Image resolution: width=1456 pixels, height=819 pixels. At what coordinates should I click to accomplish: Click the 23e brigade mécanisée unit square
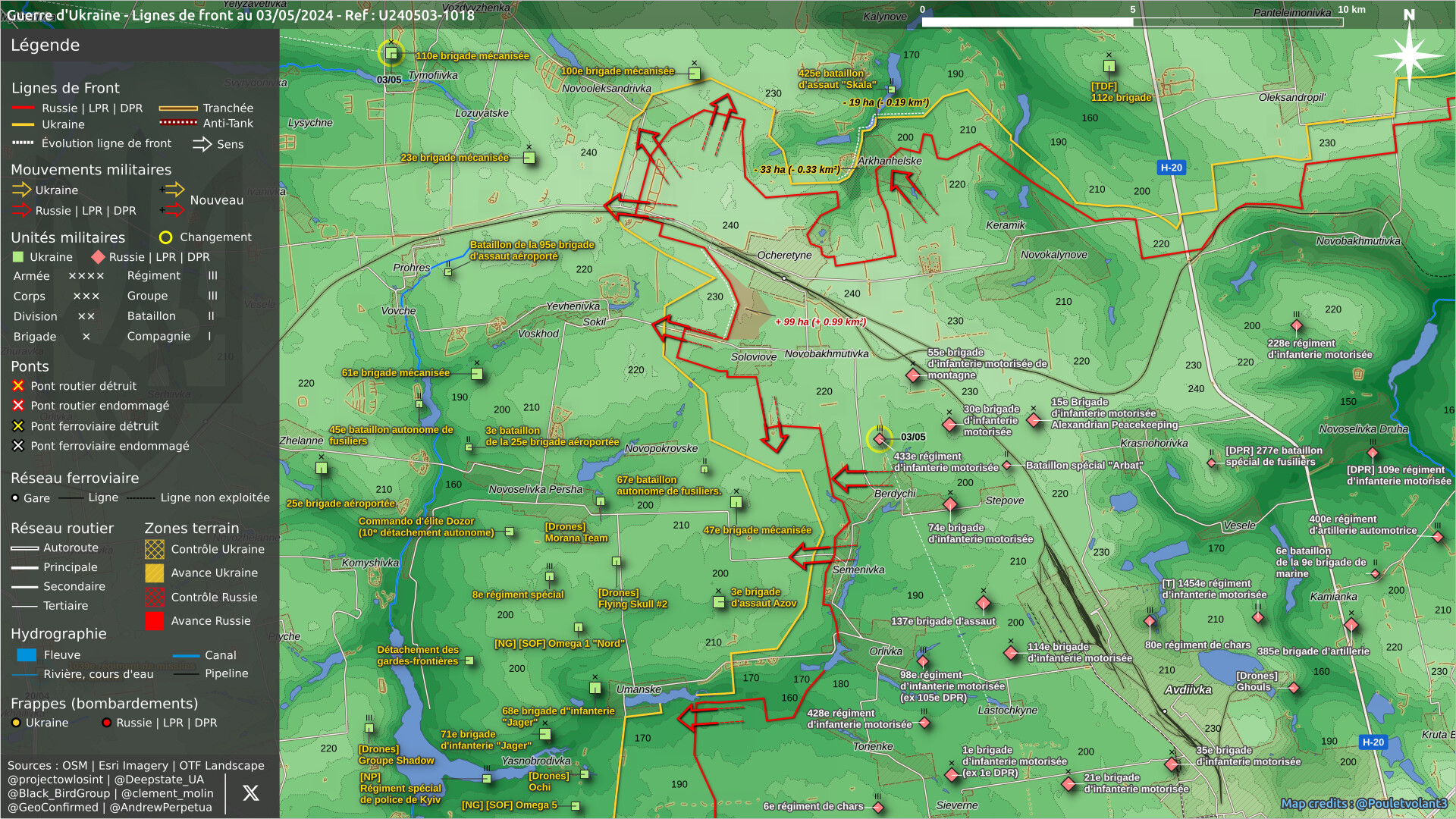tap(529, 158)
